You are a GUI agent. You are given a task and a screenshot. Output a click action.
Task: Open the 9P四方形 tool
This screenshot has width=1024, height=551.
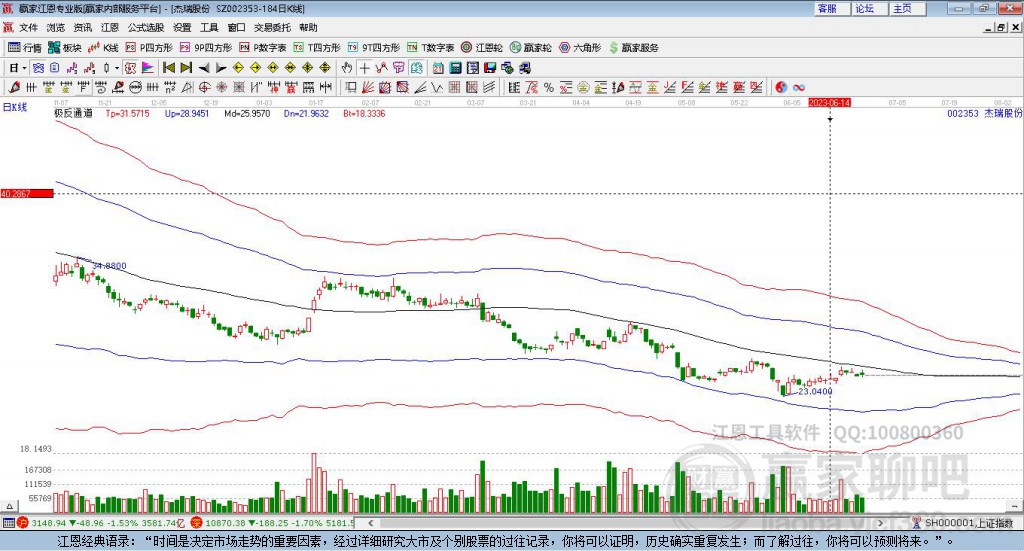[x=206, y=48]
